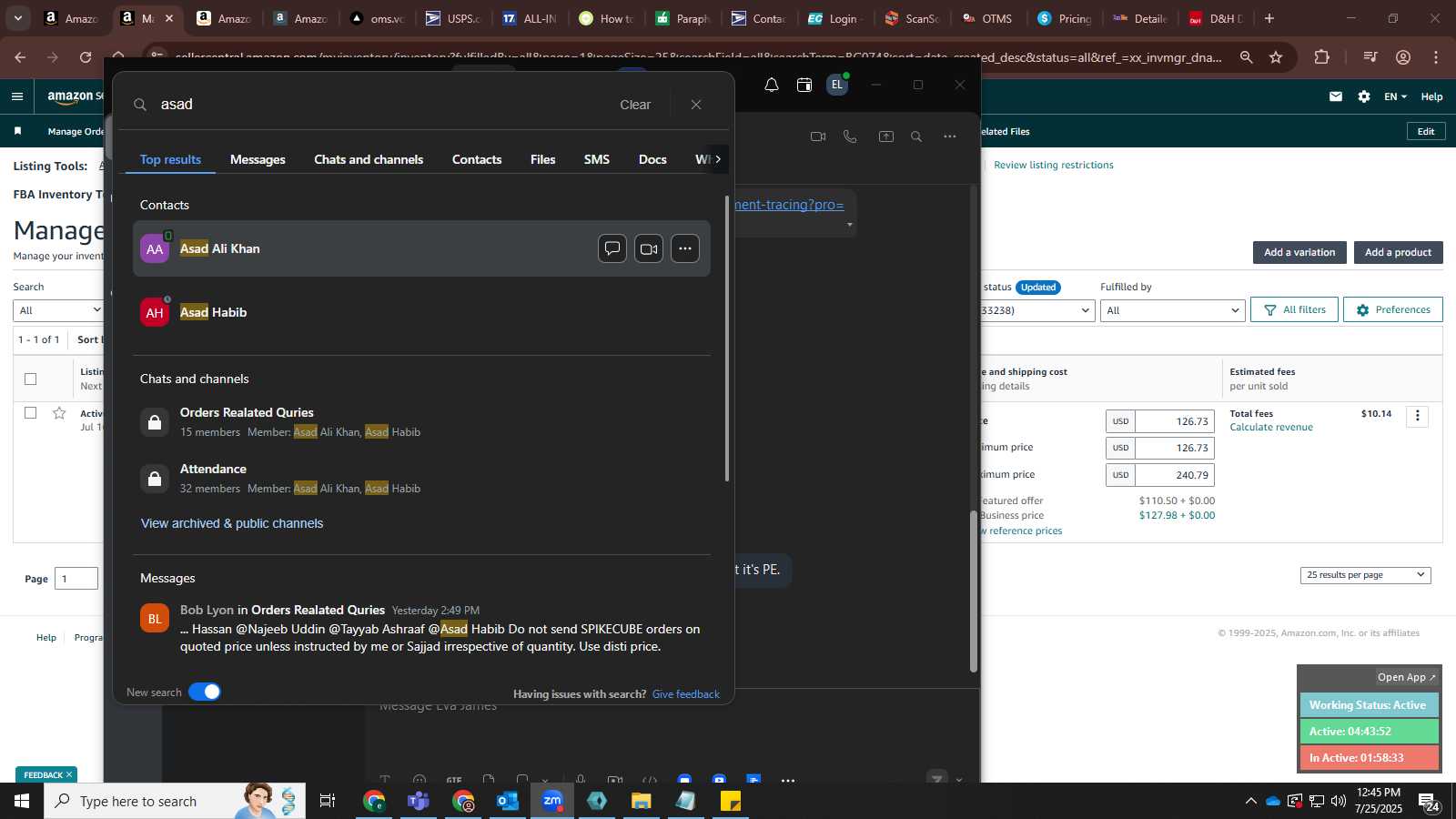Open the Zoom calendar icon
The width and height of the screenshot is (1456, 819).
pyautogui.click(x=804, y=85)
